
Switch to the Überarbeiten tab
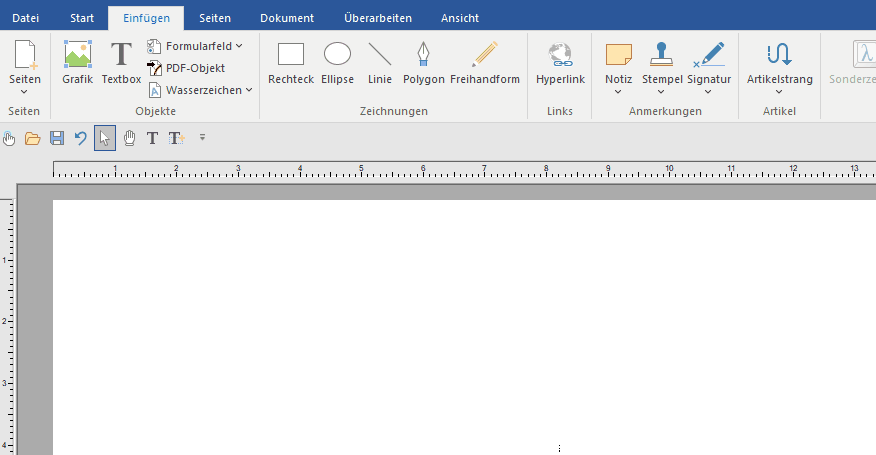(x=378, y=18)
